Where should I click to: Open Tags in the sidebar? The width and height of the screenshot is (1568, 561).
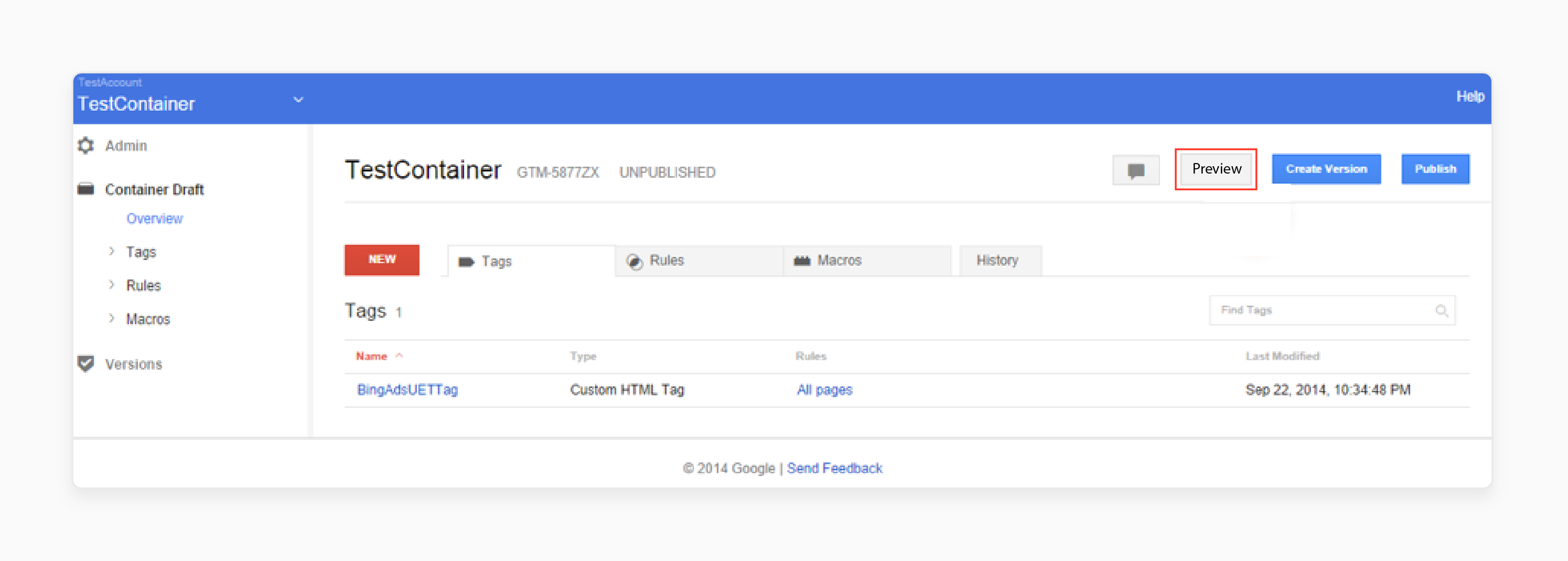pyautogui.click(x=141, y=252)
